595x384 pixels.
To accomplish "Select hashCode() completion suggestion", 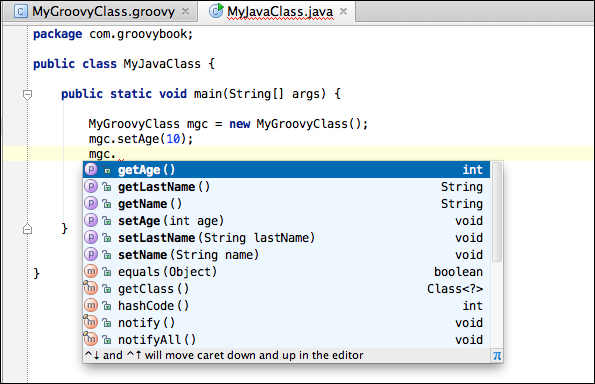I will tap(286, 306).
